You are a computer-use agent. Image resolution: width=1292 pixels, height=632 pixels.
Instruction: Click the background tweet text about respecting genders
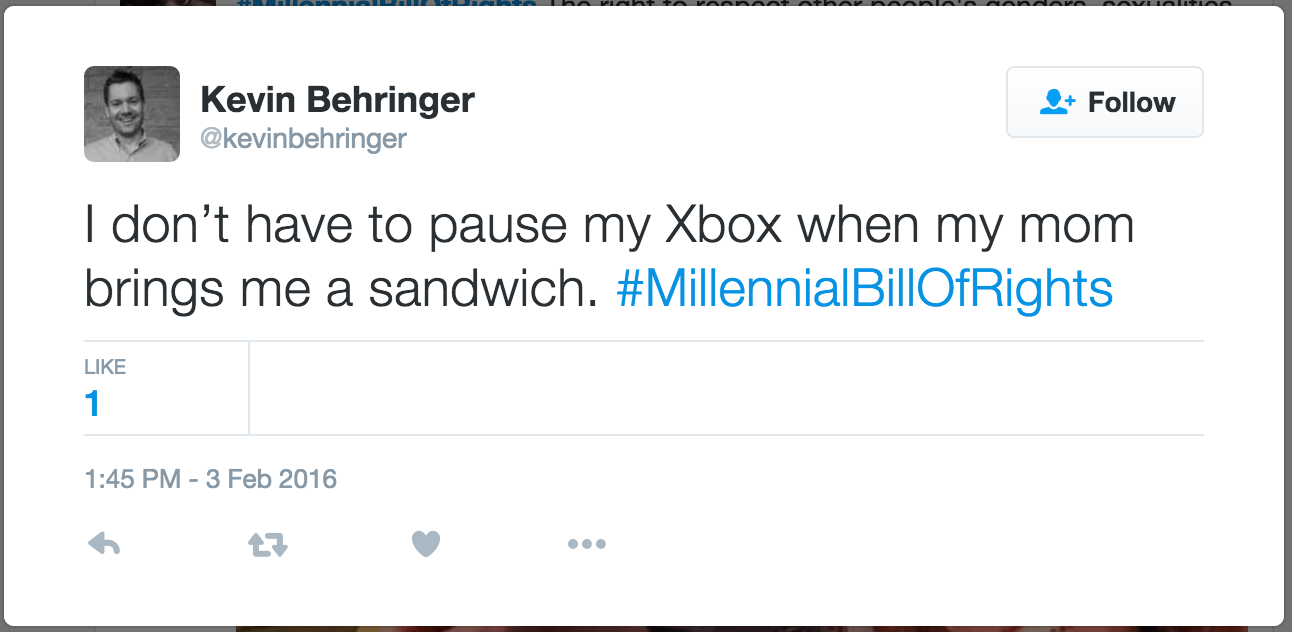(x=880, y=2)
